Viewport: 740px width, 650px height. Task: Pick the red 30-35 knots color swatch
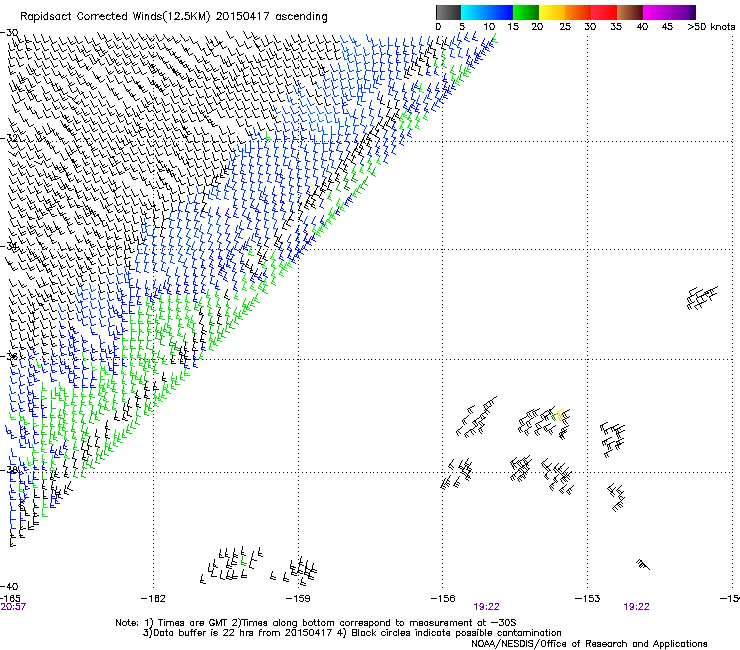coord(604,12)
